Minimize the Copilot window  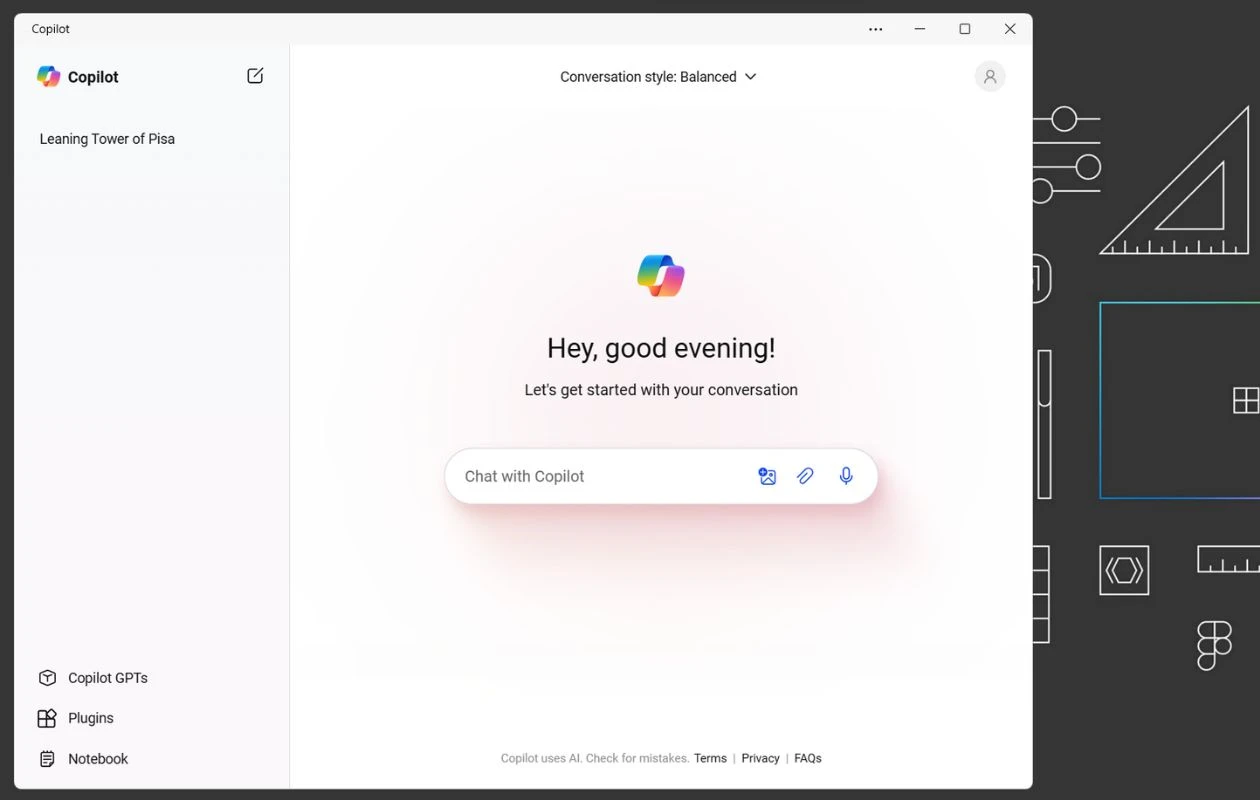coord(920,29)
